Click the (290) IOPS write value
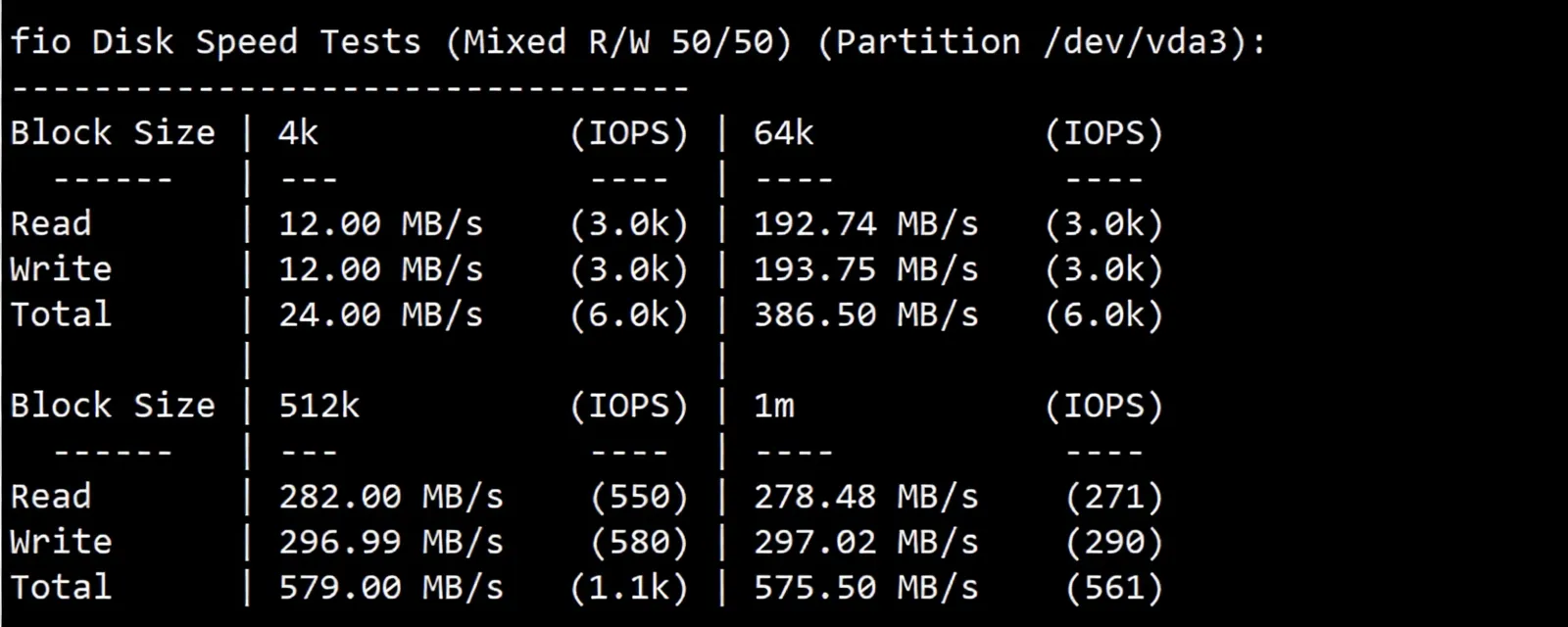The width and height of the screenshot is (1568, 627). (x=1114, y=542)
